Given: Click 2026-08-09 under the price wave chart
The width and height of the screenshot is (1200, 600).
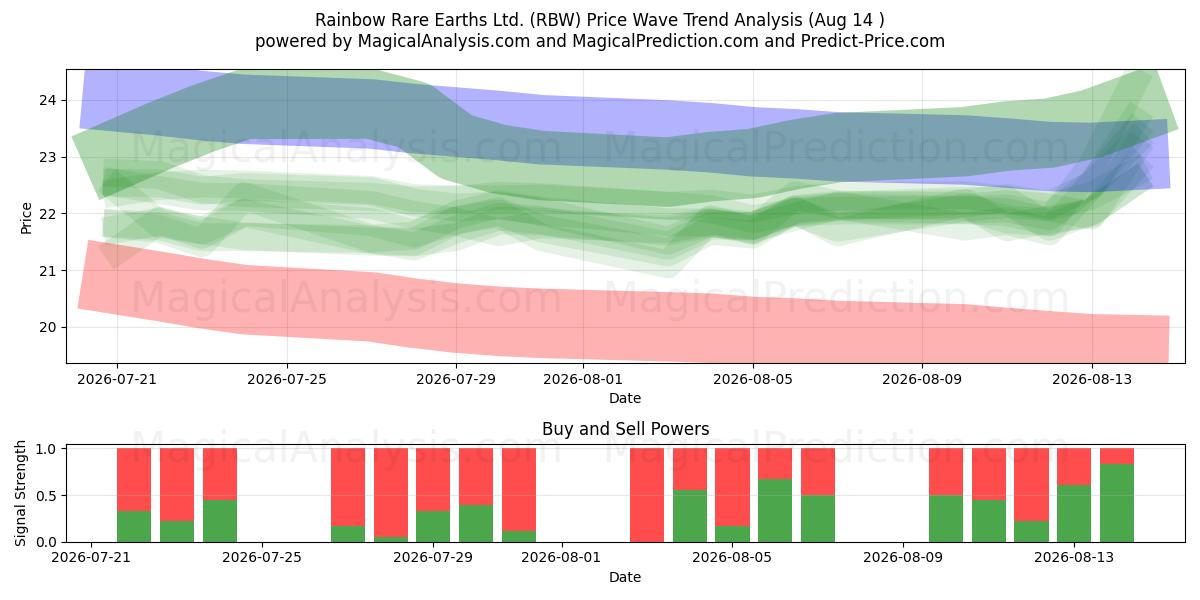Looking at the screenshot, I should (x=922, y=380).
